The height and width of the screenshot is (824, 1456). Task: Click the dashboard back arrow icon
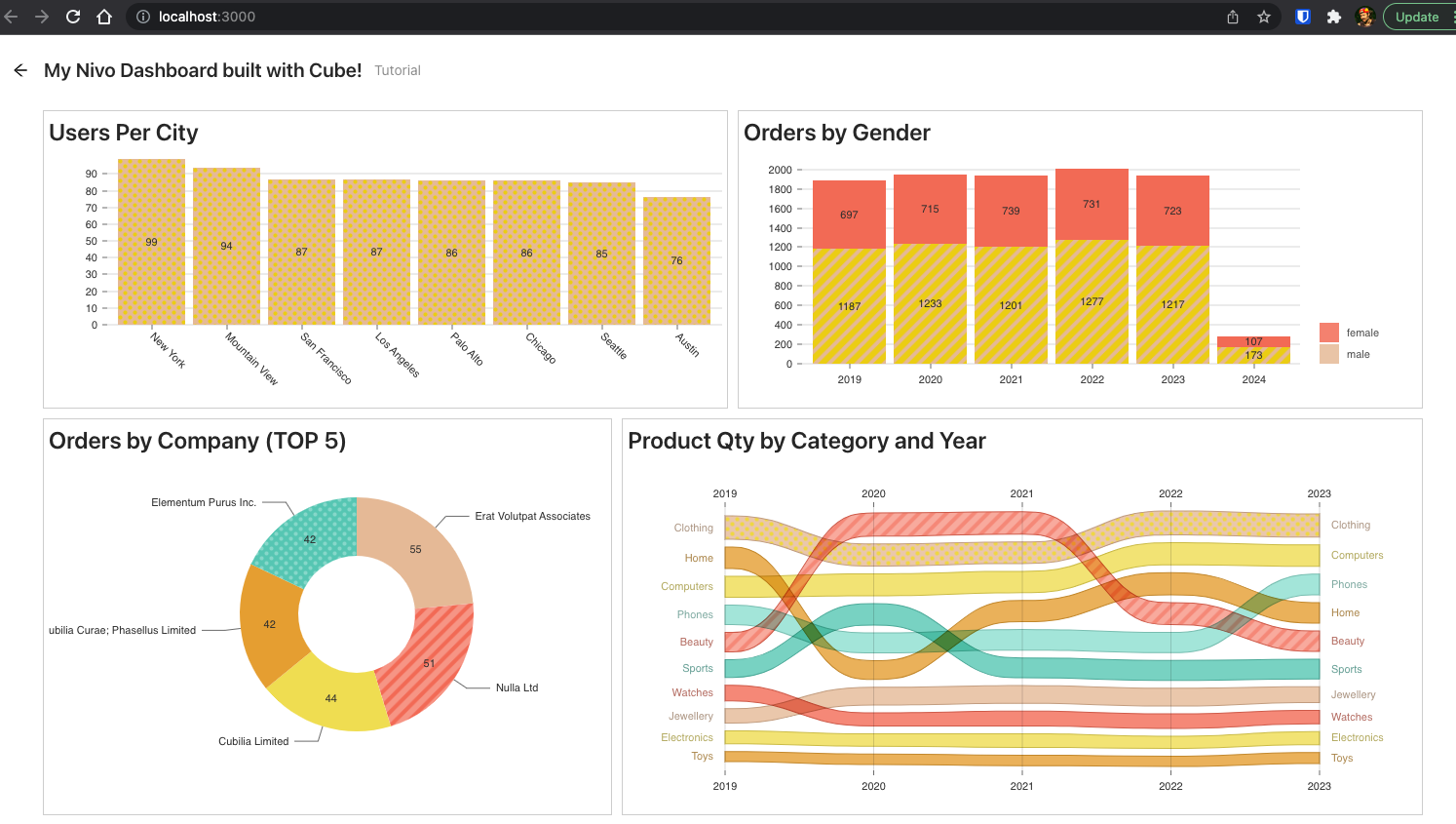click(x=20, y=70)
